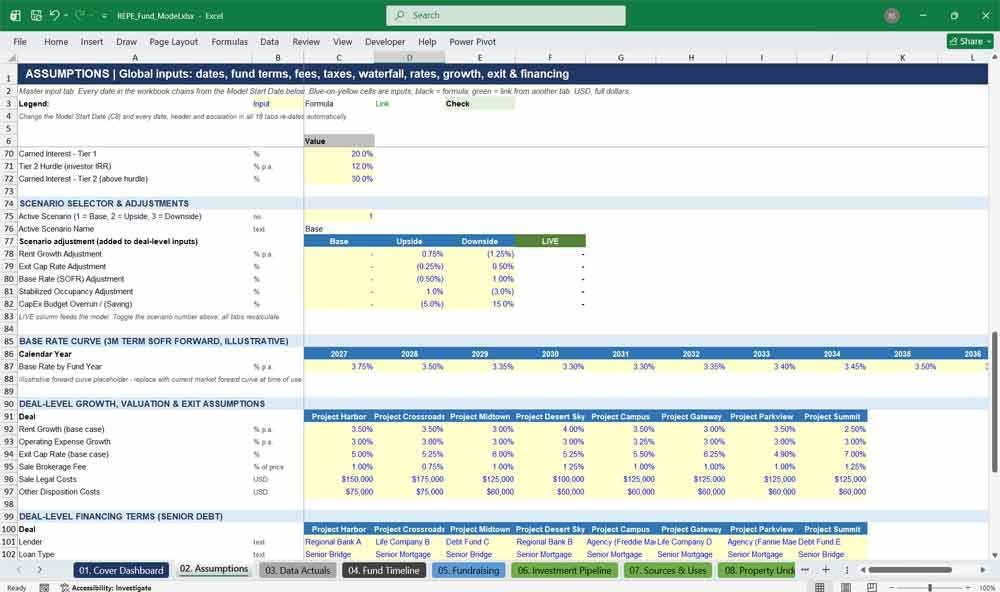Click the Redo icon
The width and height of the screenshot is (1000, 592).
pyautogui.click(x=80, y=15)
